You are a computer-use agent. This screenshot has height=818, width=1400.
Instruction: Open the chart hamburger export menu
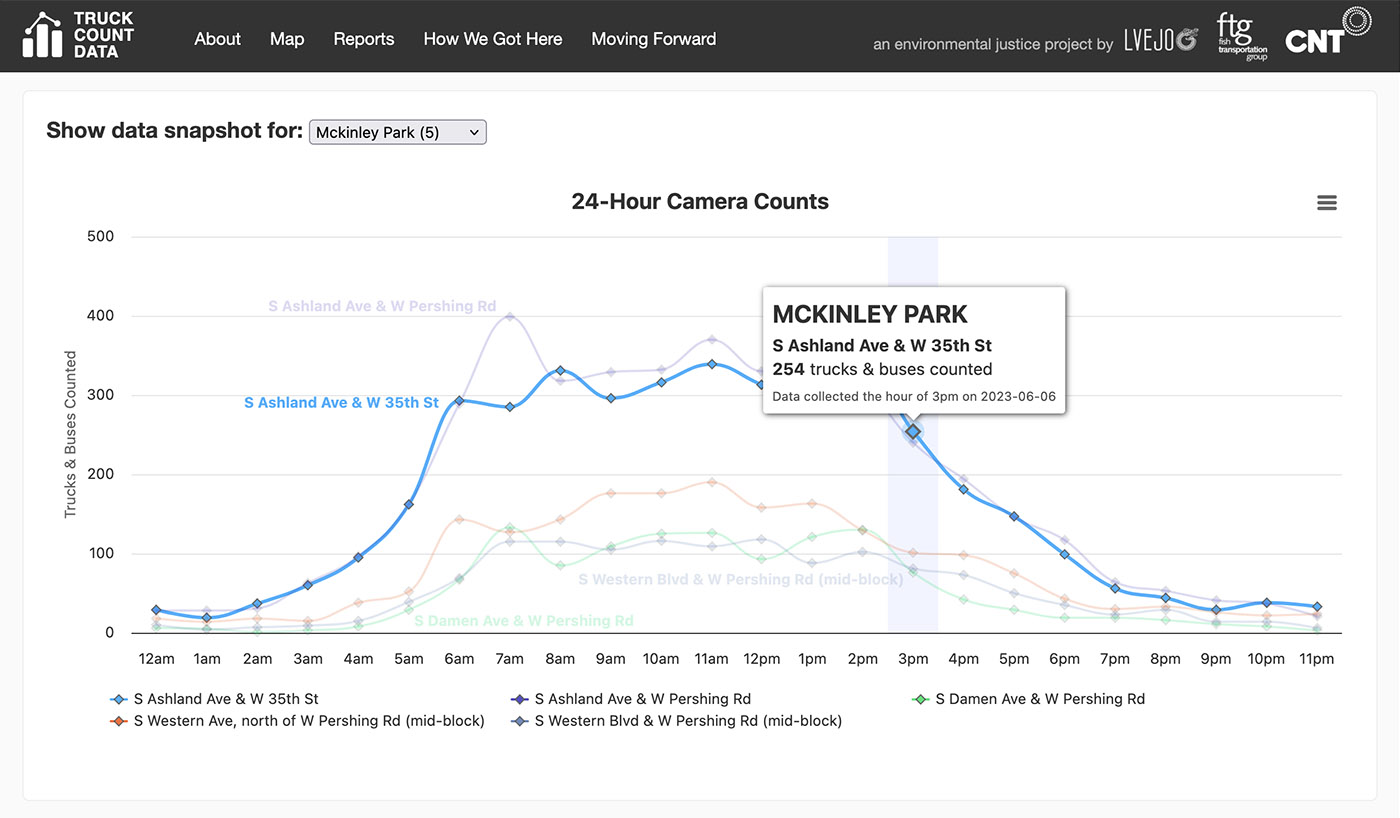tap(1327, 202)
